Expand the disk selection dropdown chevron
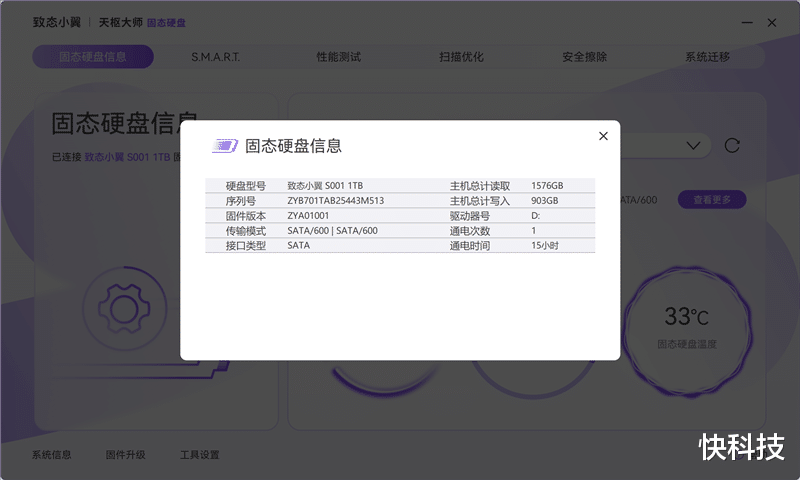Image resolution: width=800 pixels, height=480 pixels. click(693, 145)
